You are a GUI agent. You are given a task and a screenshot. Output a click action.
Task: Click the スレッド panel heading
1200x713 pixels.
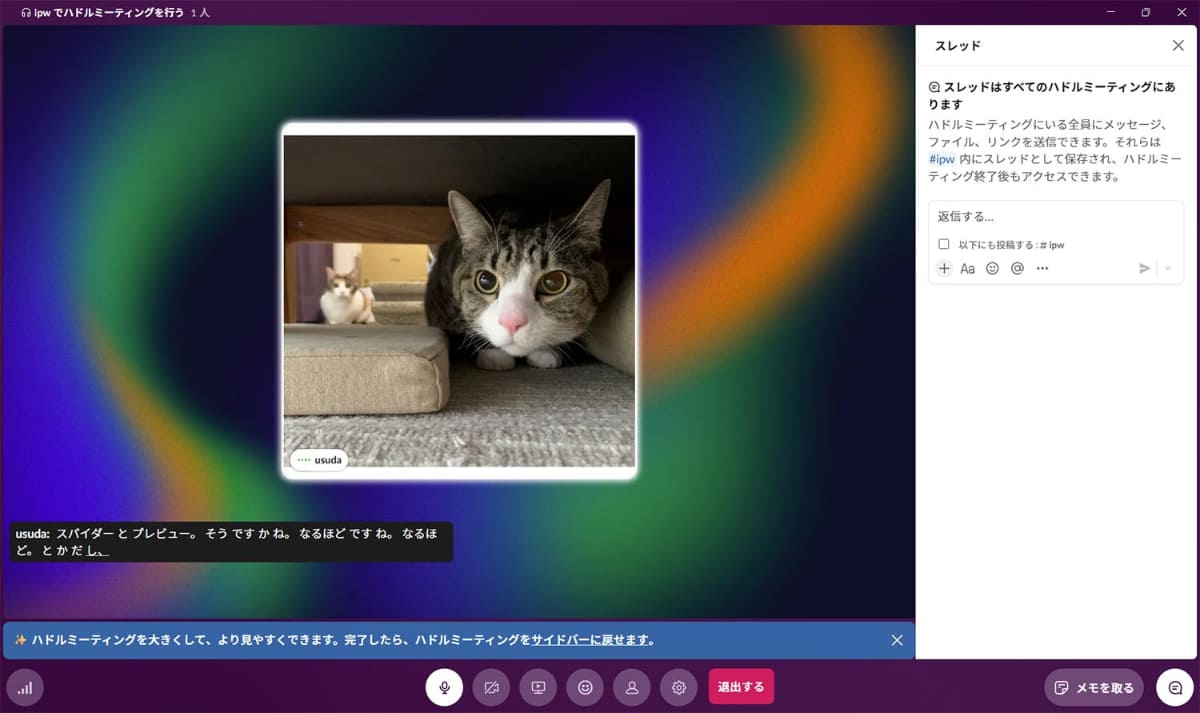coord(957,46)
